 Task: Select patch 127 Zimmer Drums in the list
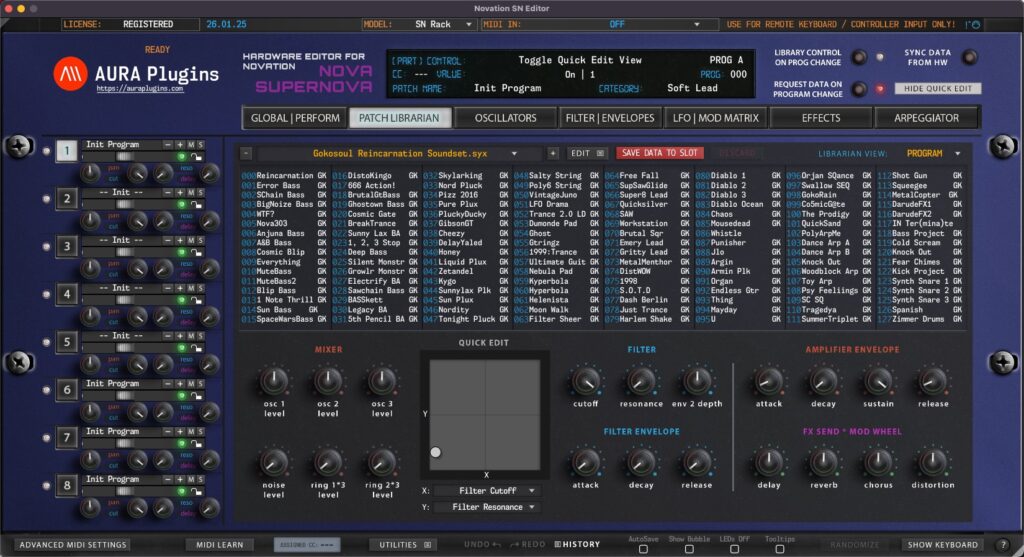(920, 319)
